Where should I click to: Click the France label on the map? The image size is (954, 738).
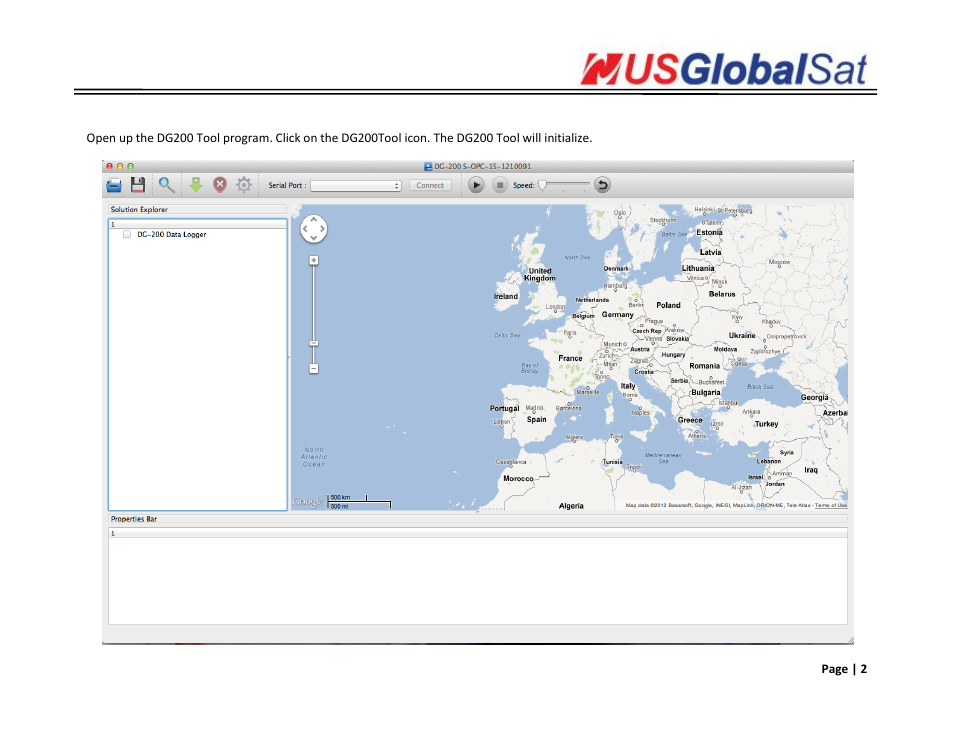pyautogui.click(x=571, y=358)
